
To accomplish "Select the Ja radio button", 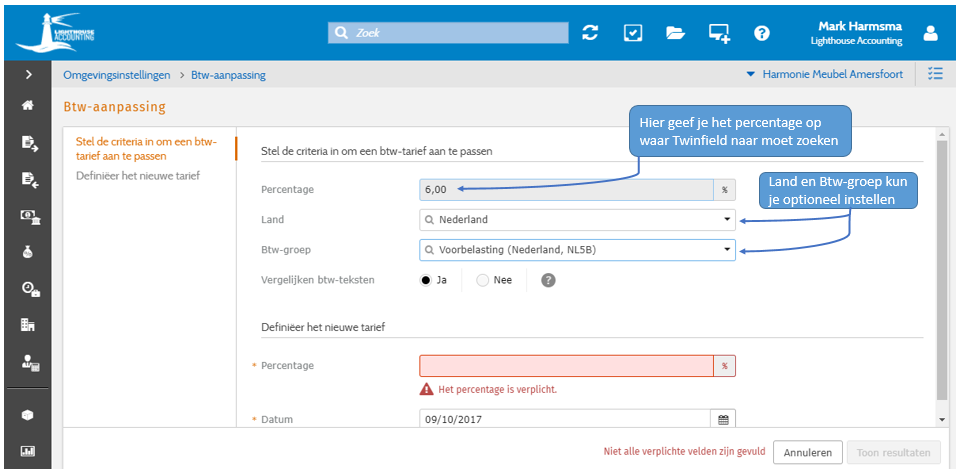I will pos(427,280).
